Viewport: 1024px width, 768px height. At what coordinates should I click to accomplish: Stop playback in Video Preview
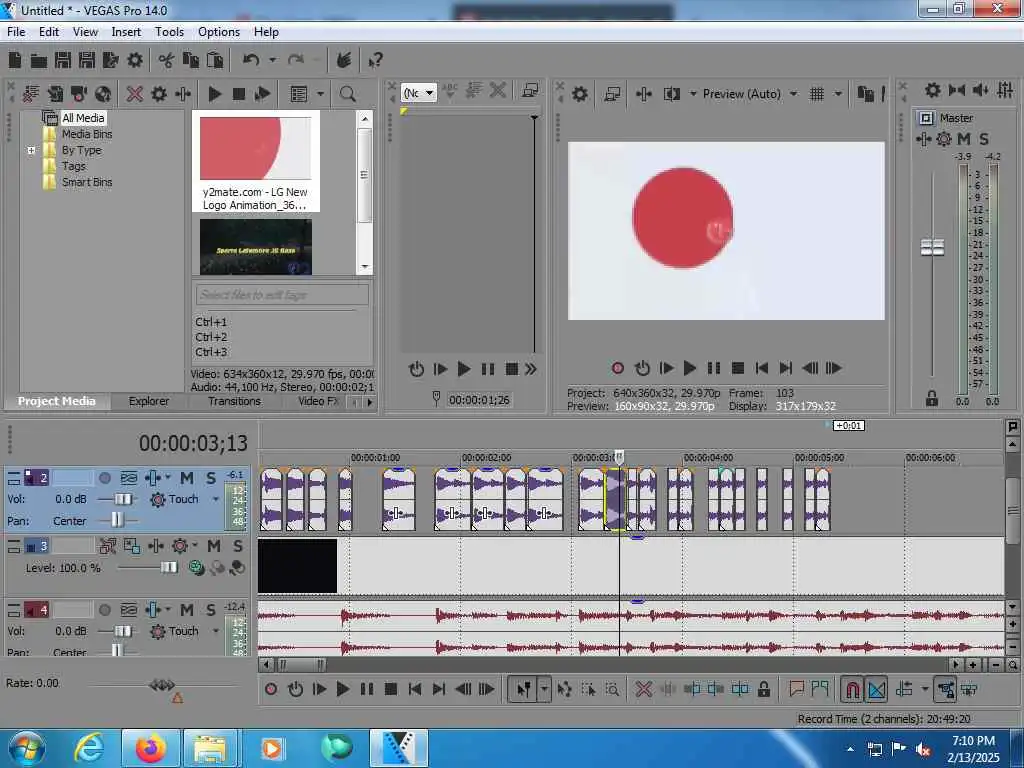click(x=738, y=368)
